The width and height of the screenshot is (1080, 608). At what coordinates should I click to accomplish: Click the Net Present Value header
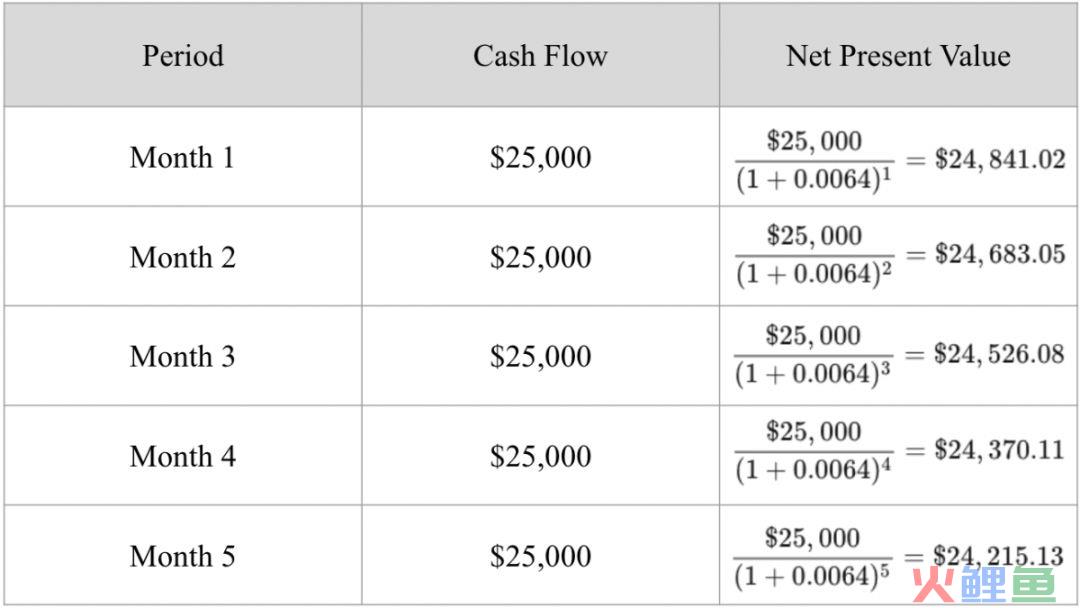pyautogui.click(x=898, y=56)
